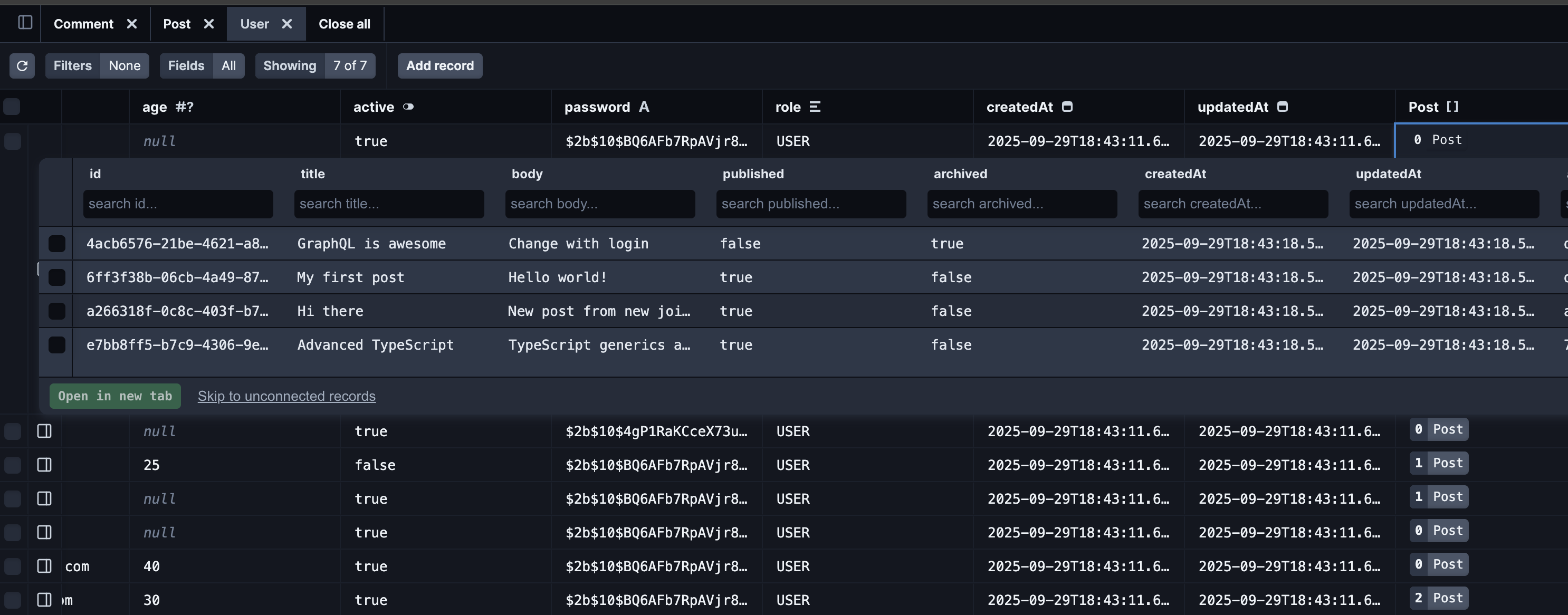Open side panel icon for age 25 row
The width and height of the screenshot is (1568, 615).
point(44,465)
